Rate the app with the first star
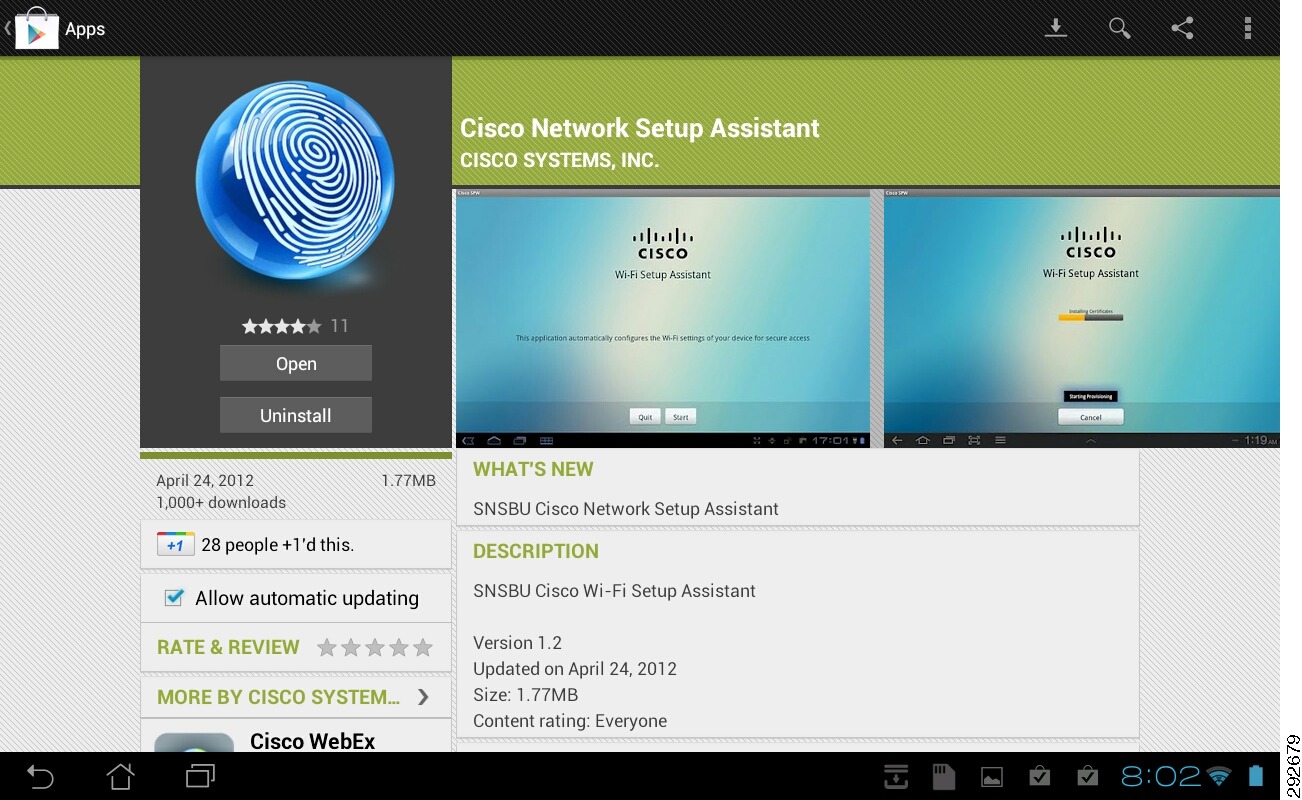This screenshot has width=1302, height=800. point(327,648)
